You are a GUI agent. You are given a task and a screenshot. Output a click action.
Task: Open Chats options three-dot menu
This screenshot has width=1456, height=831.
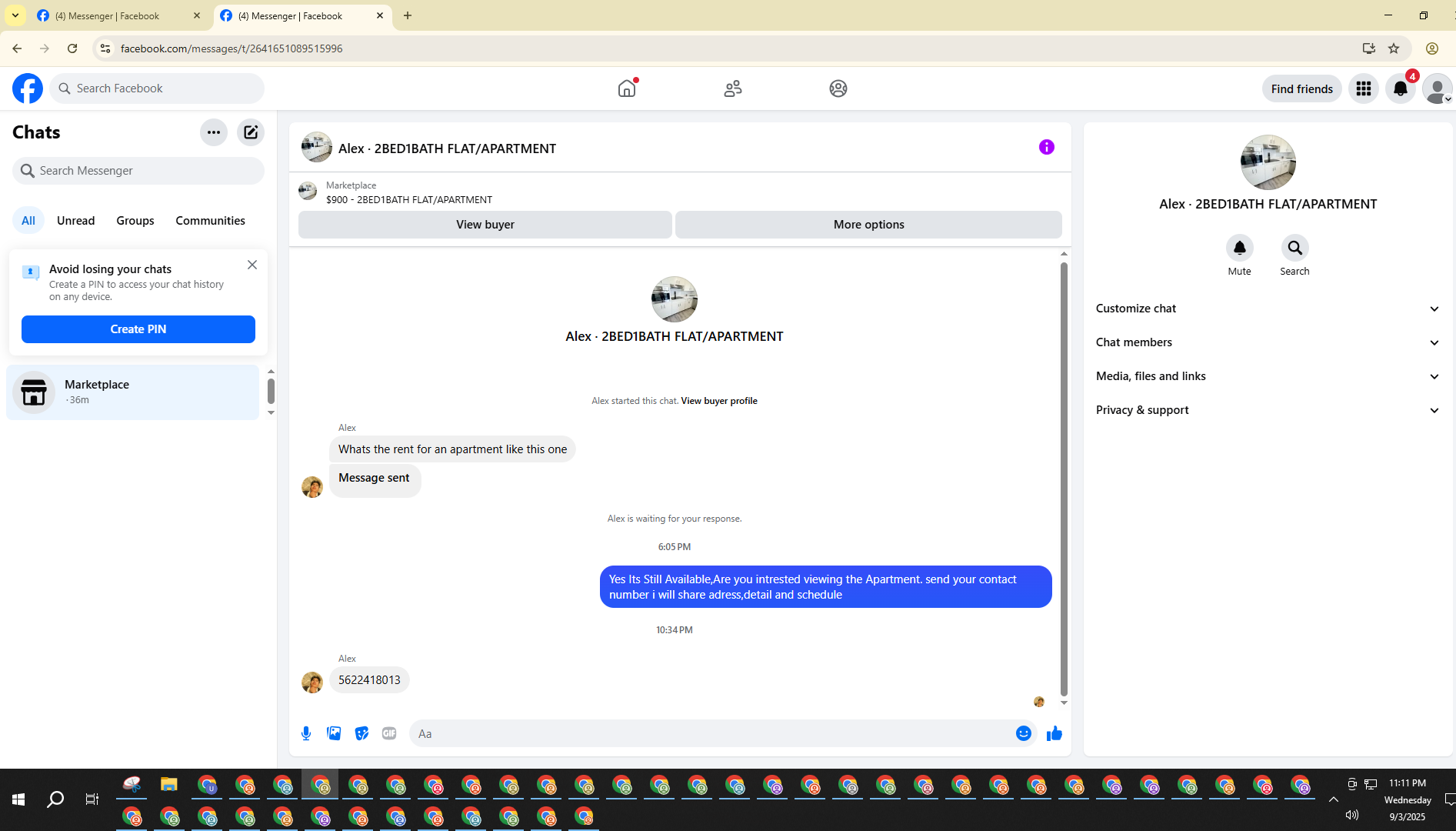point(214,132)
